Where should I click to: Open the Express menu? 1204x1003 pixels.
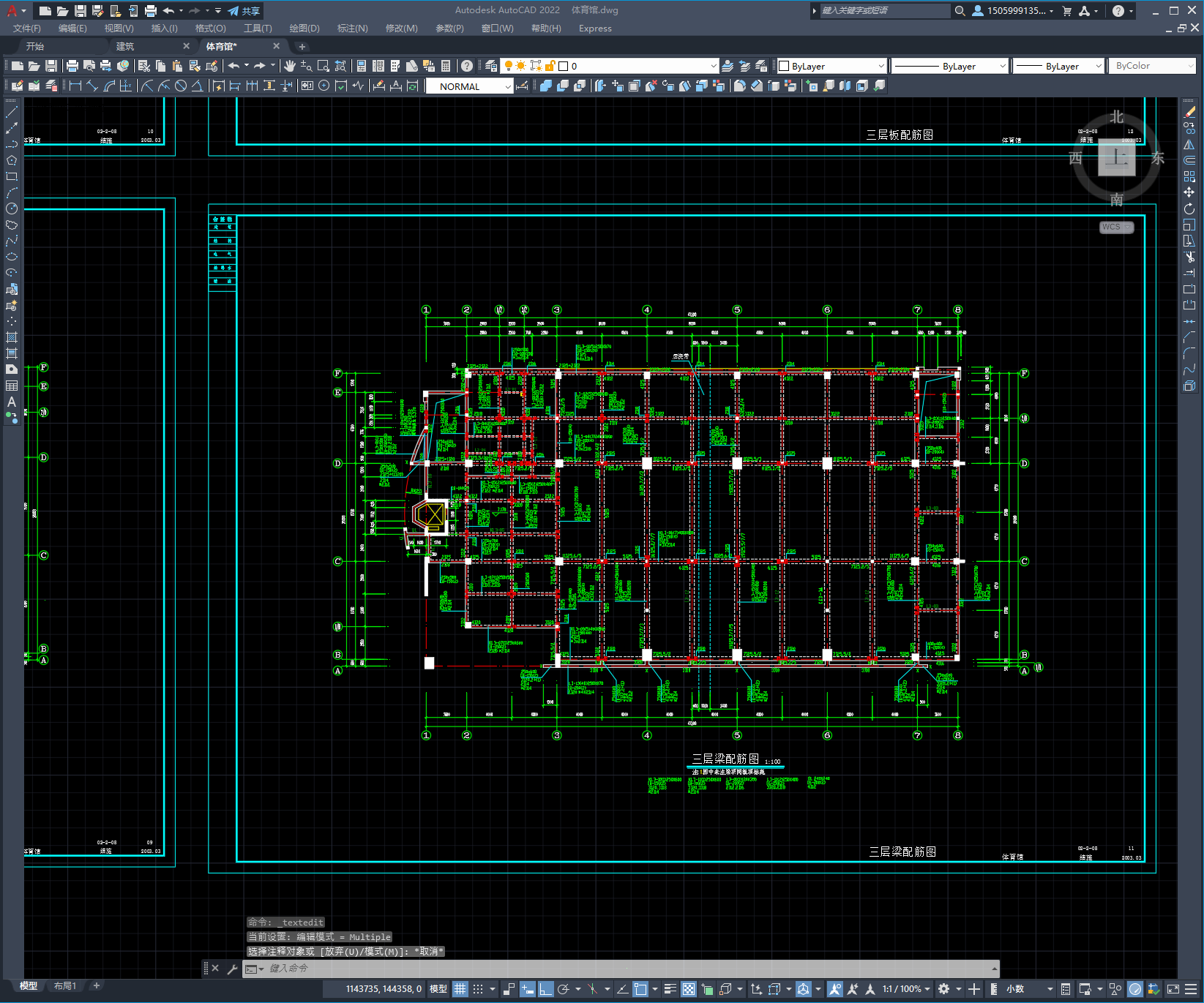(x=595, y=29)
